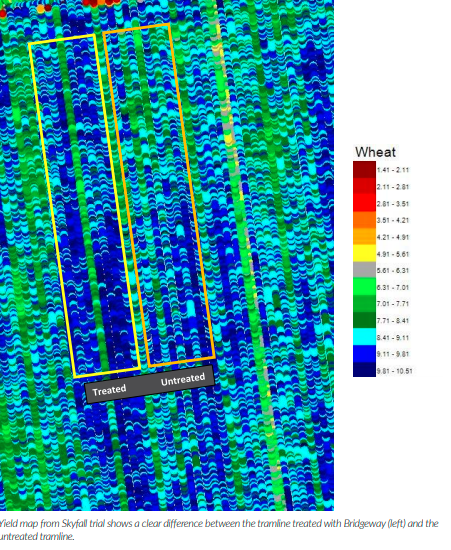Click the Wheat legend title
This screenshot has width=451, height=550.
click(x=375, y=152)
